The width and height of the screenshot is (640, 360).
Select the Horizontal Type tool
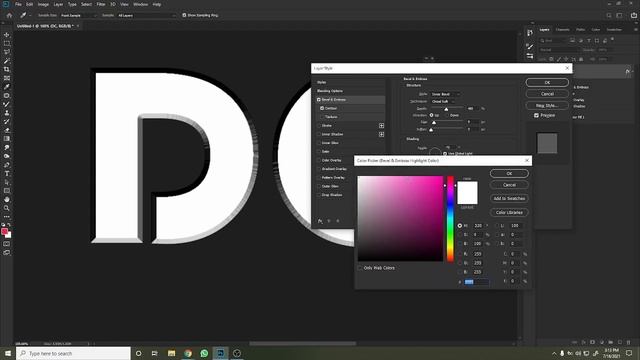pyautogui.click(x=7, y=173)
